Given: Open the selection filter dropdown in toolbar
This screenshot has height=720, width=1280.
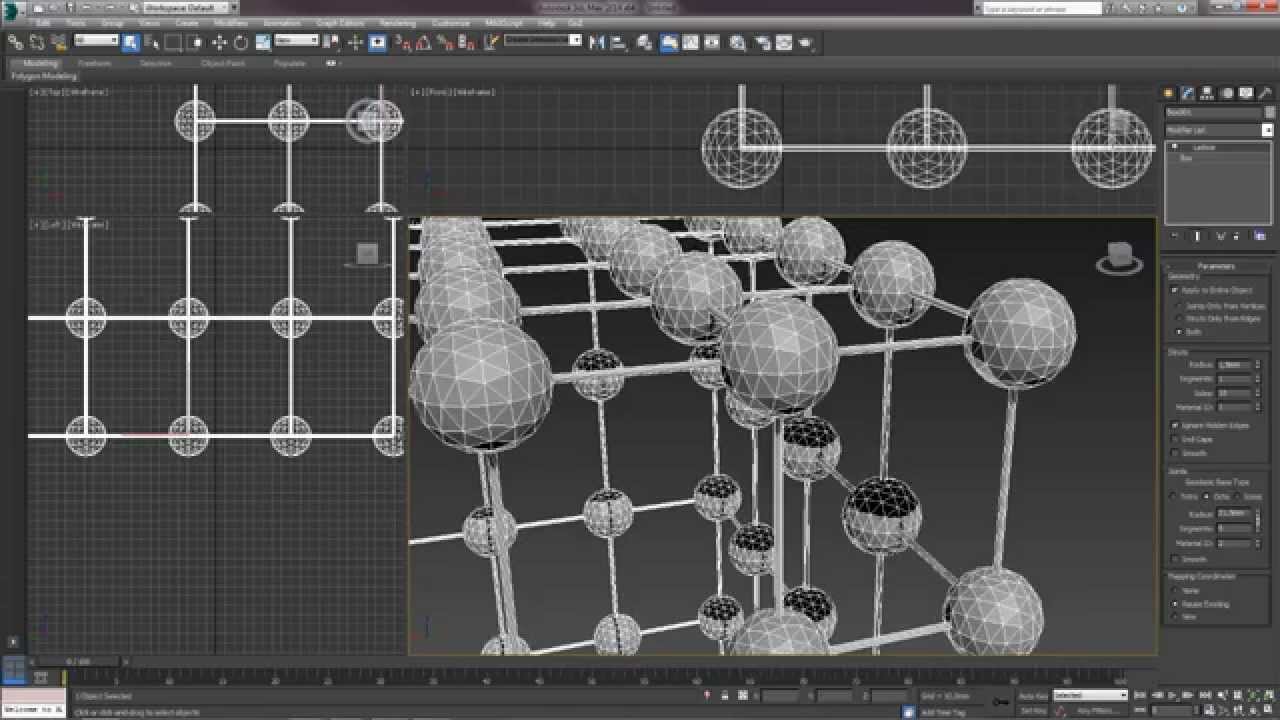Looking at the screenshot, I should 97,41.
